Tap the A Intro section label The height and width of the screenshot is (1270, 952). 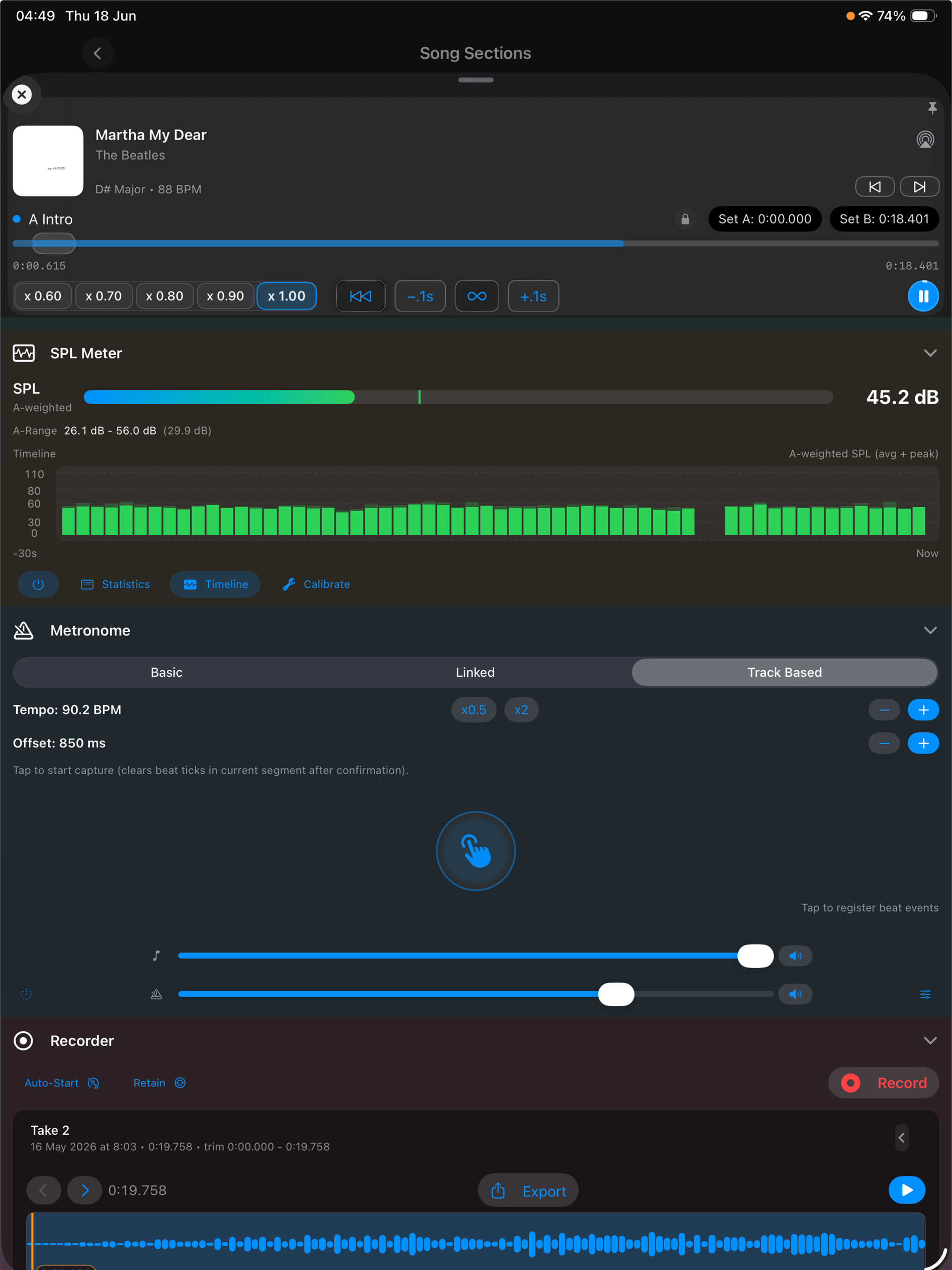51,219
